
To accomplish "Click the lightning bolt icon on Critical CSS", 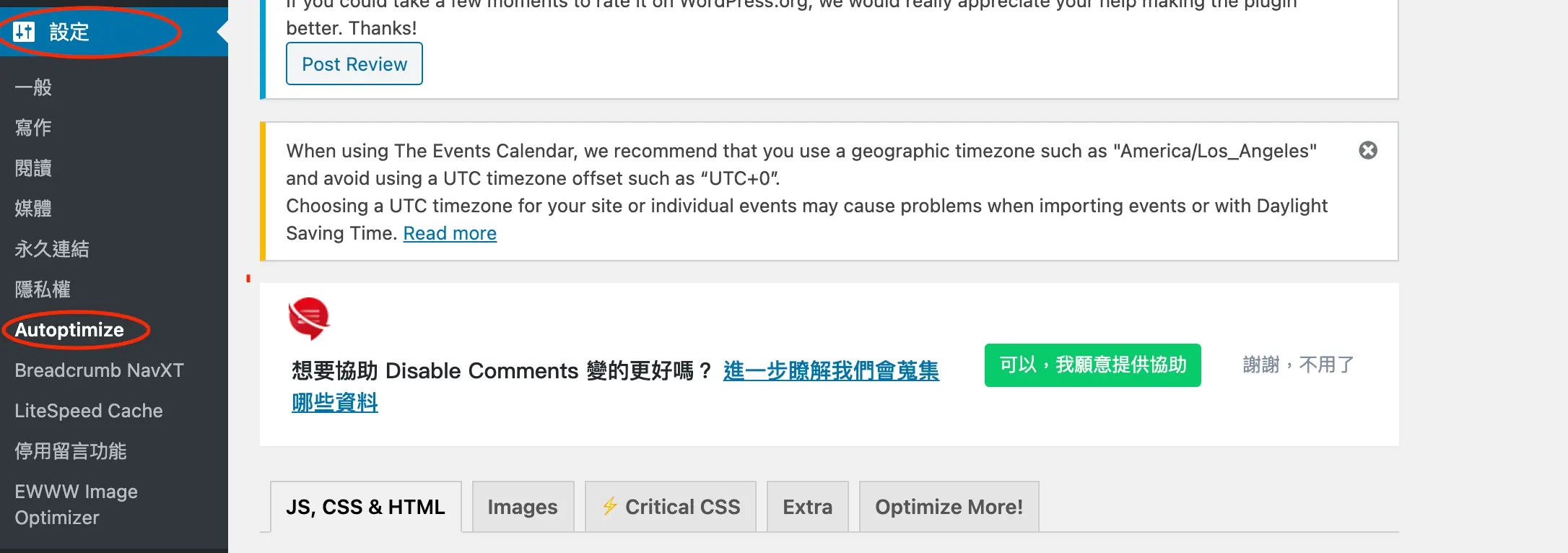I will tap(610, 506).
